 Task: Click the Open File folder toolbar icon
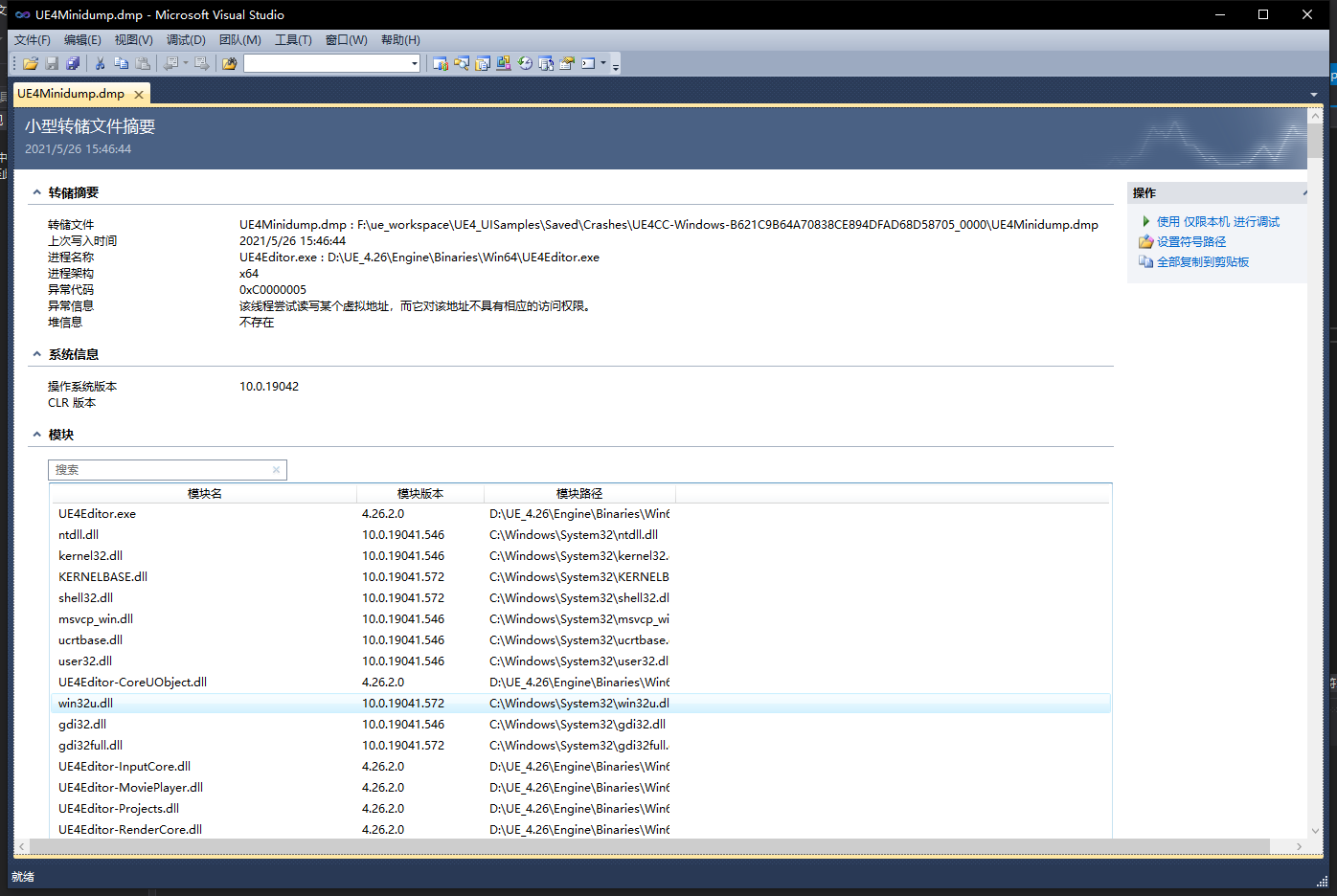point(31,63)
